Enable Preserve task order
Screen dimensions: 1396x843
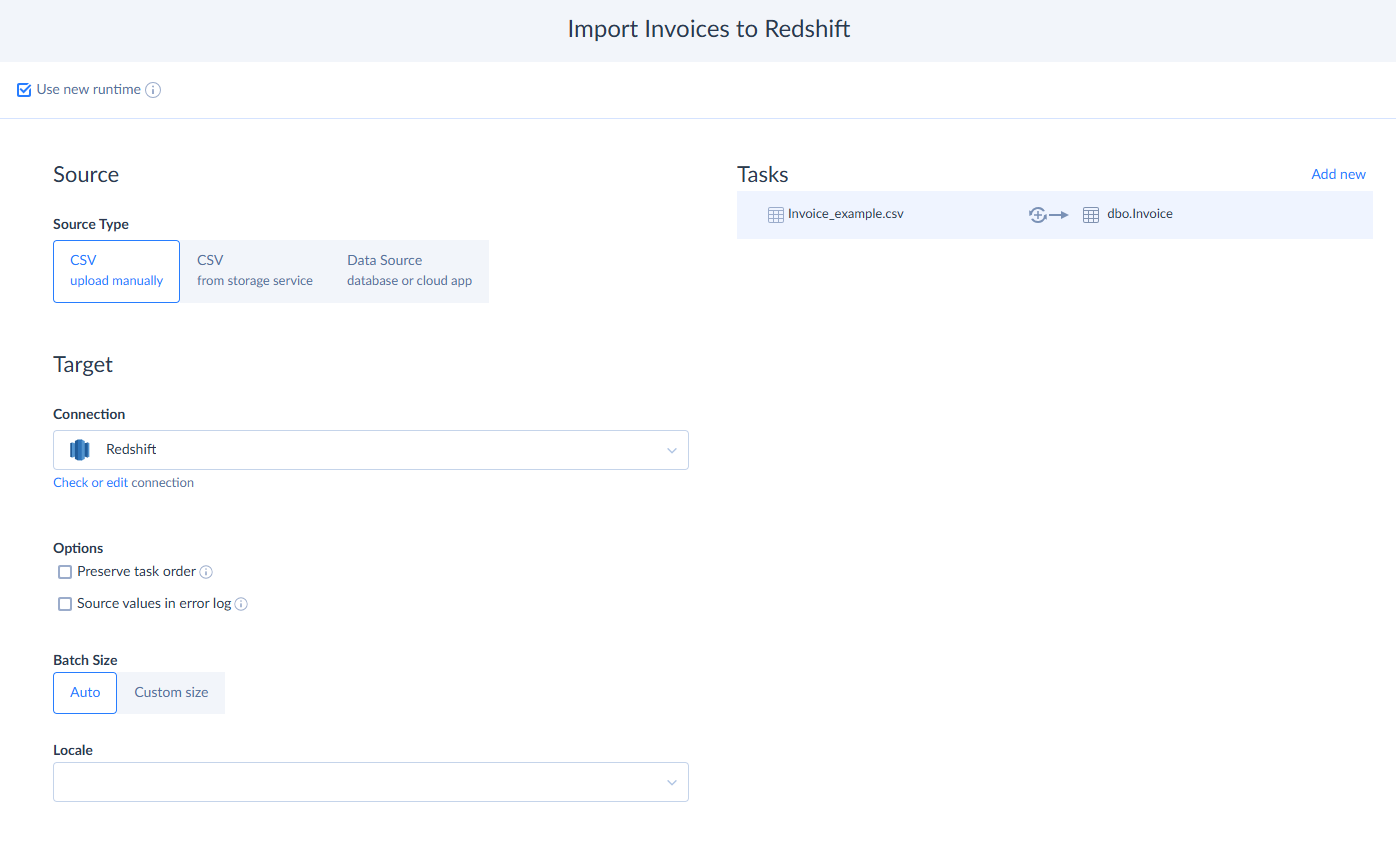click(65, 571)
